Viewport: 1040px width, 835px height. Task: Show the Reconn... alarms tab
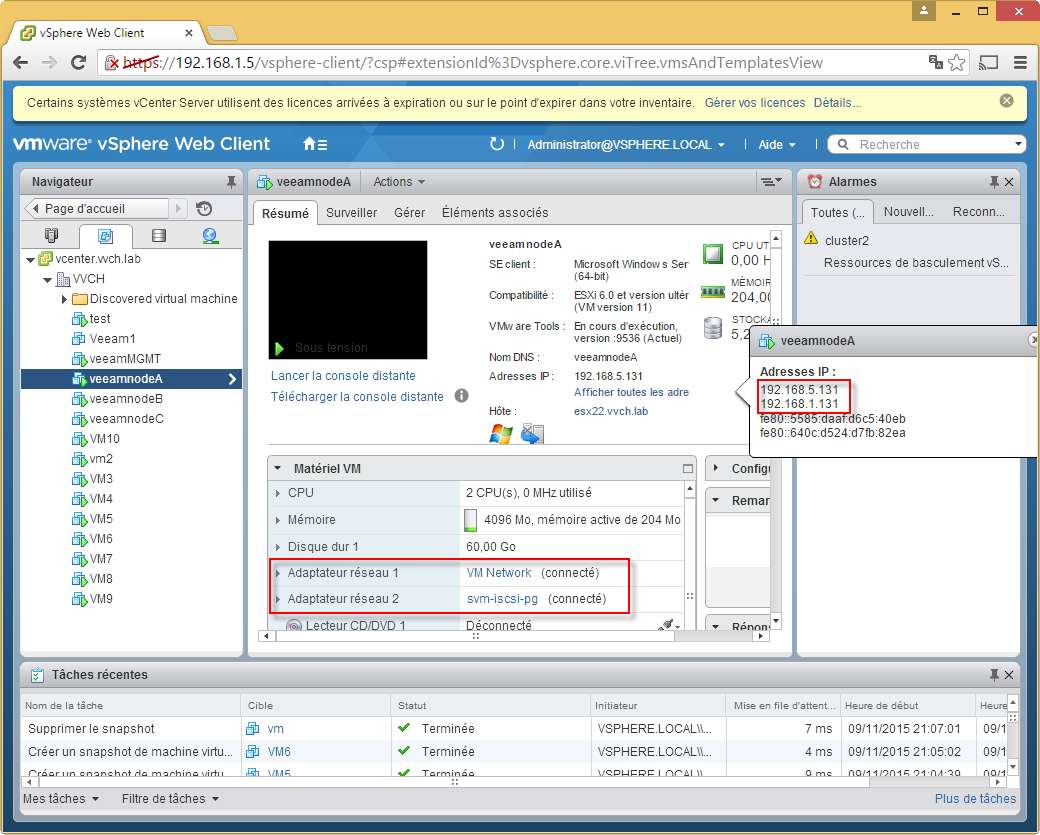pyautogui.click(x=978, y=212)
